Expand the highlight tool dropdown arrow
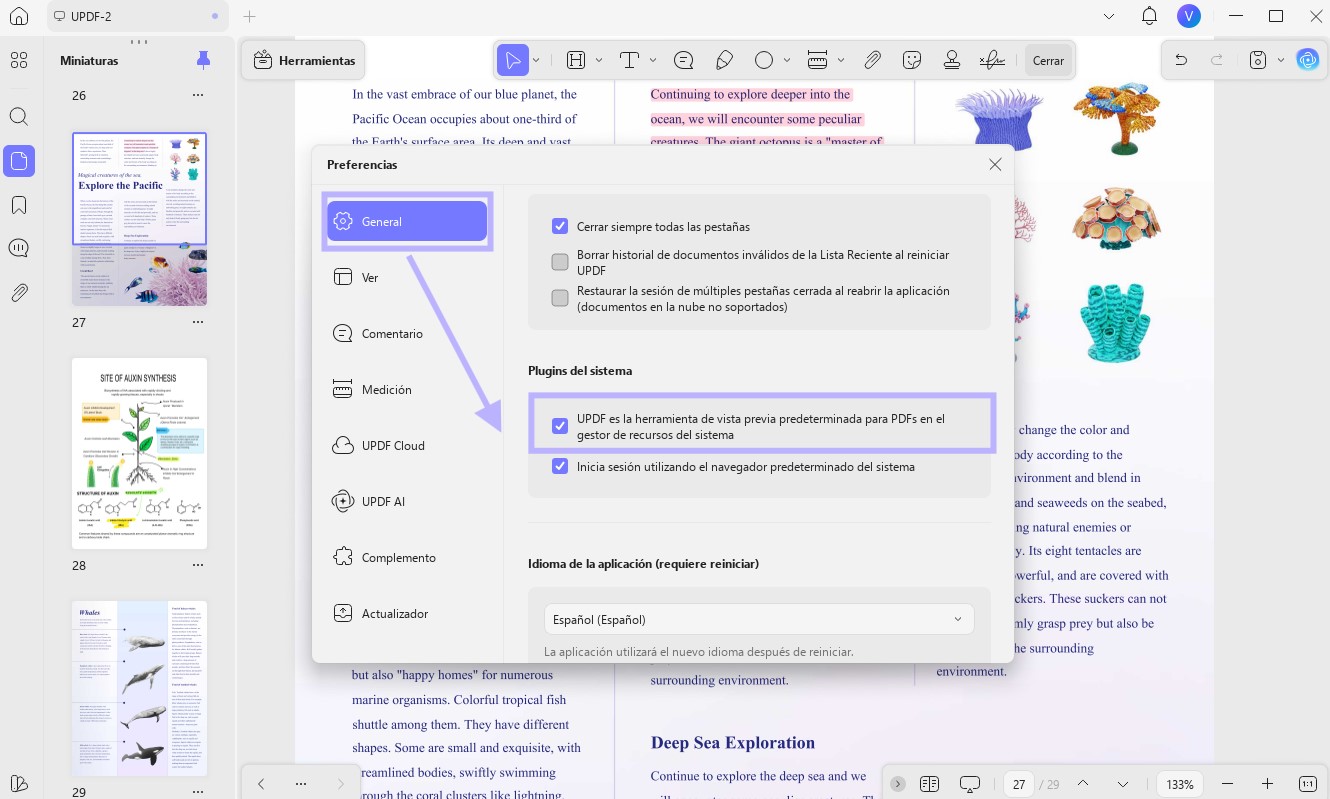 pos(599,60)
